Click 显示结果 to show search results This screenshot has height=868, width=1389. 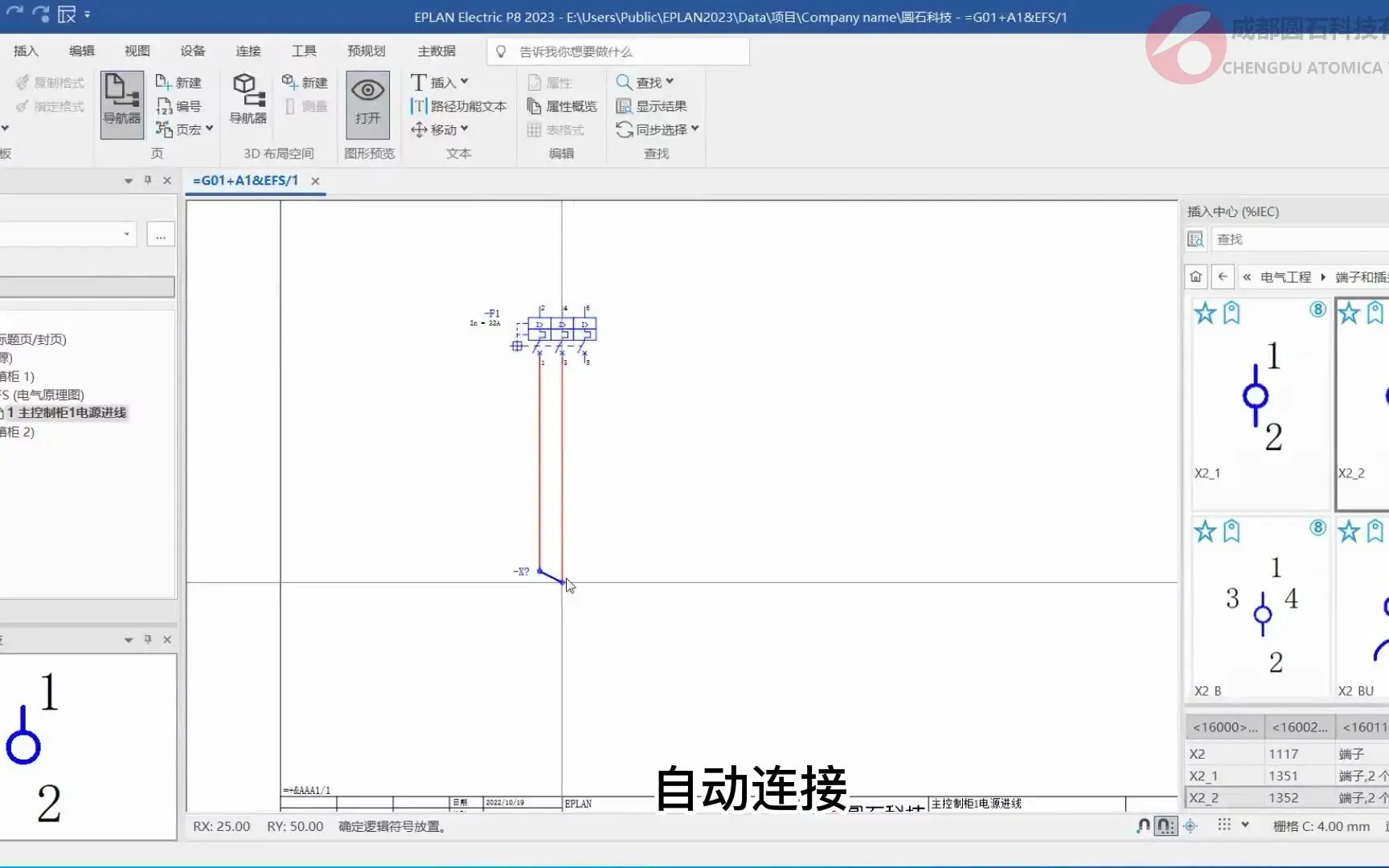651,106
